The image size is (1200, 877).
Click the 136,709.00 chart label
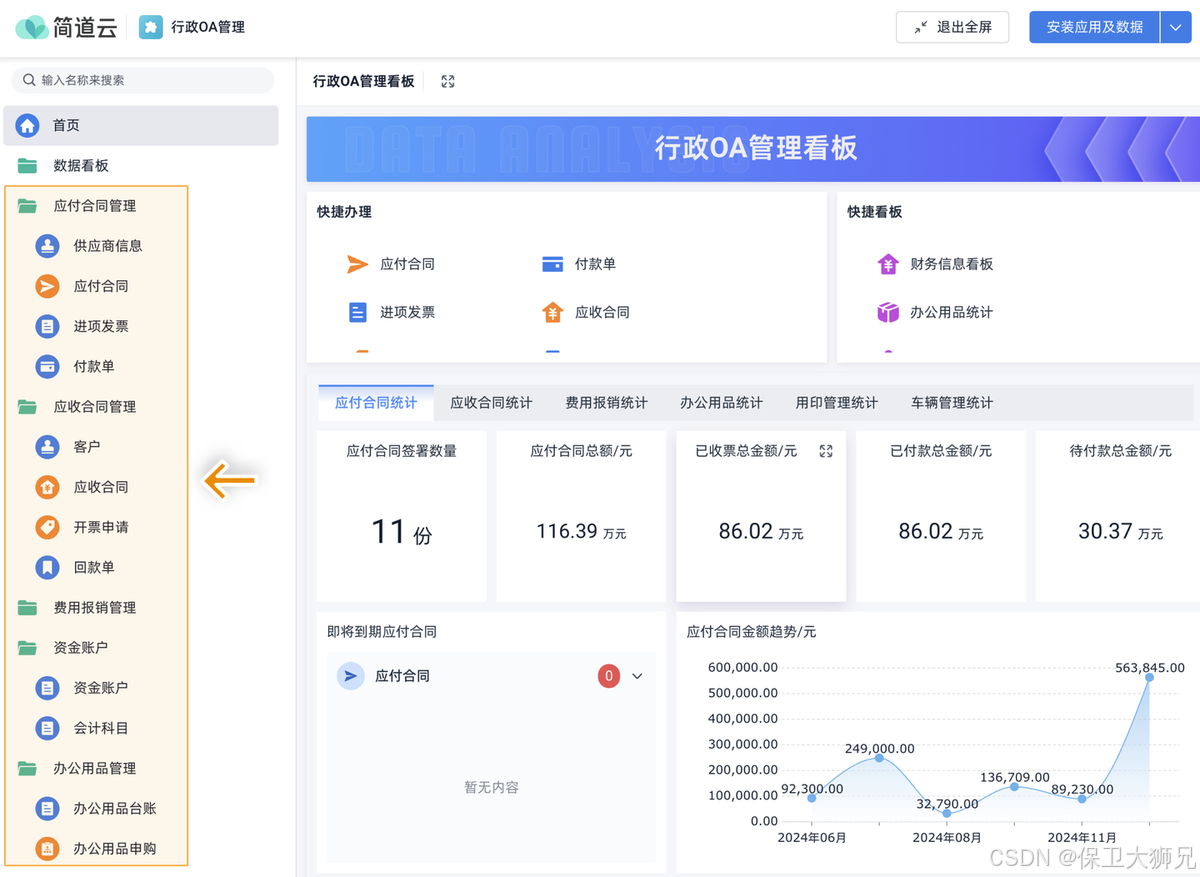pyautogui.click(x=1015, y=777)
